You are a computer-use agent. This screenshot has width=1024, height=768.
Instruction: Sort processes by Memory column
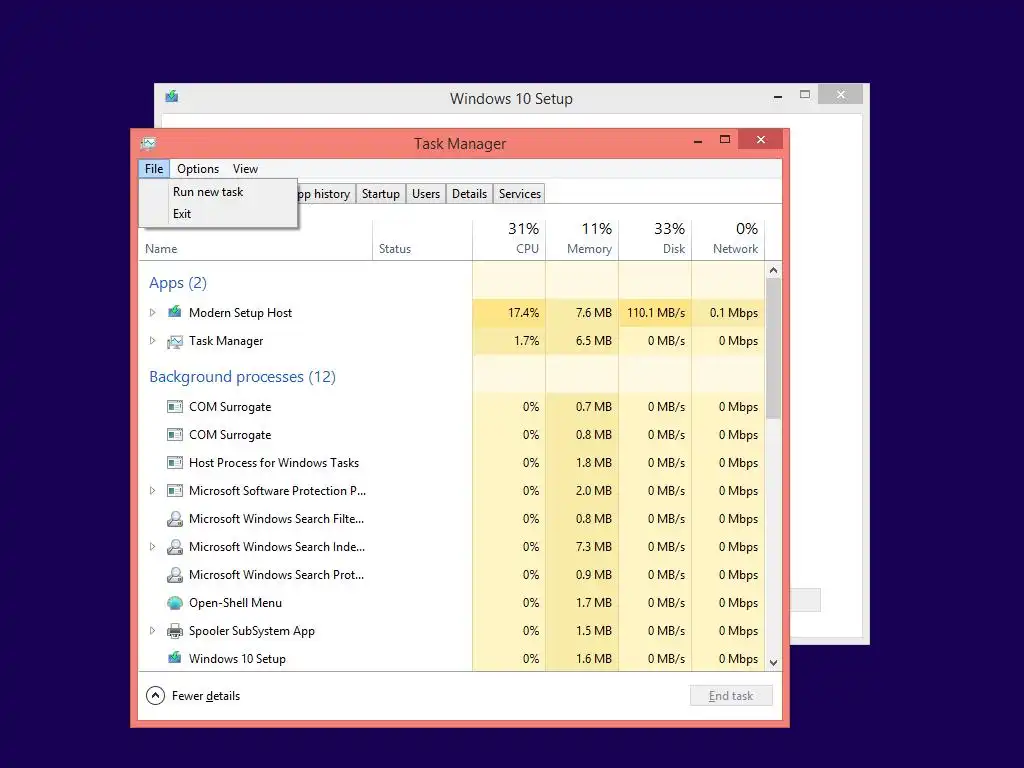582,240
